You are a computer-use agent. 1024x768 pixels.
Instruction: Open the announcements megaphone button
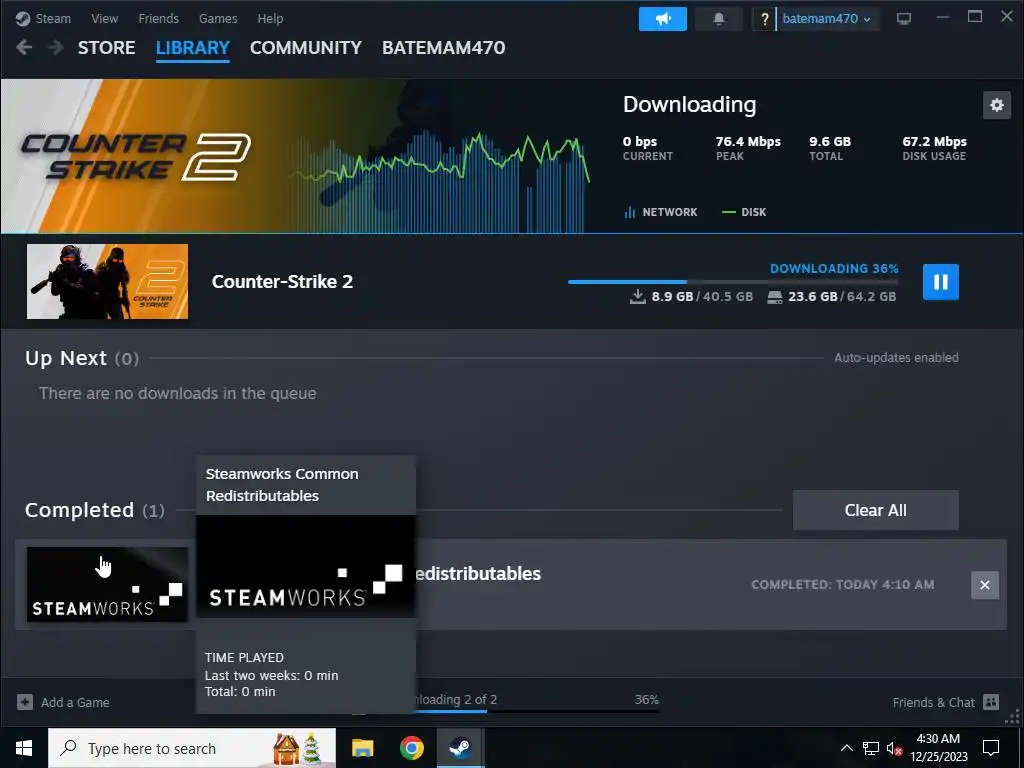pyautogui.click(x=662, y=19)
